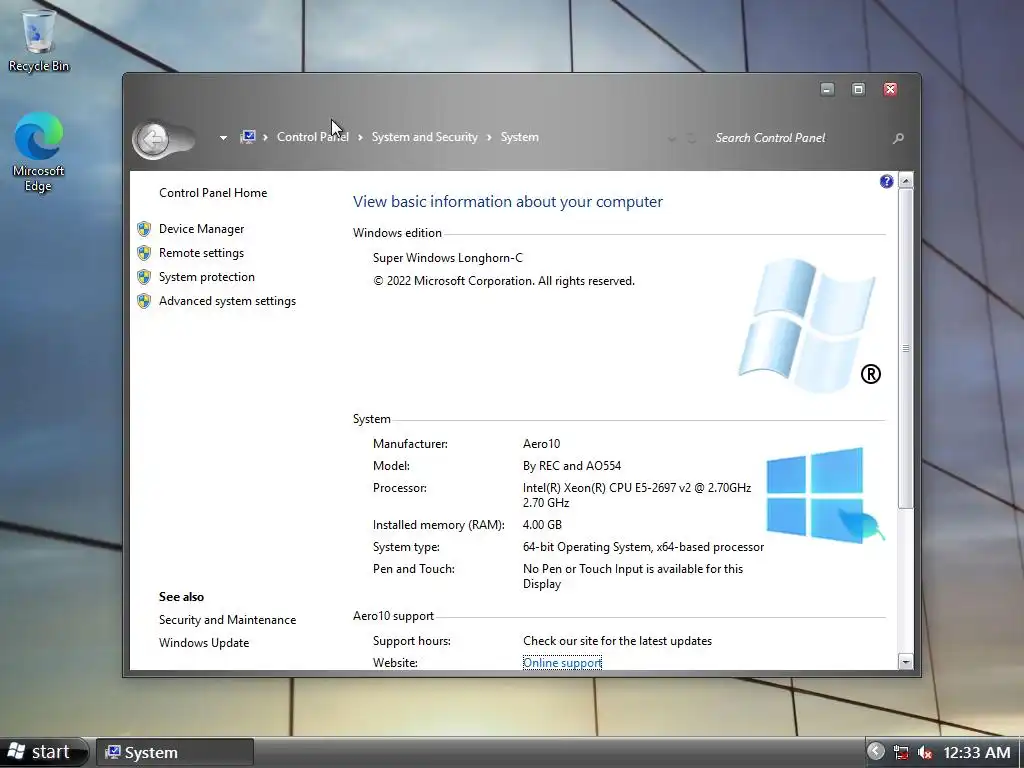Image resolution: width=1024 pixels, height=768 pixels.
Task: Click the vertical scrollbar thumb
Action: click(x=906, y=348)
